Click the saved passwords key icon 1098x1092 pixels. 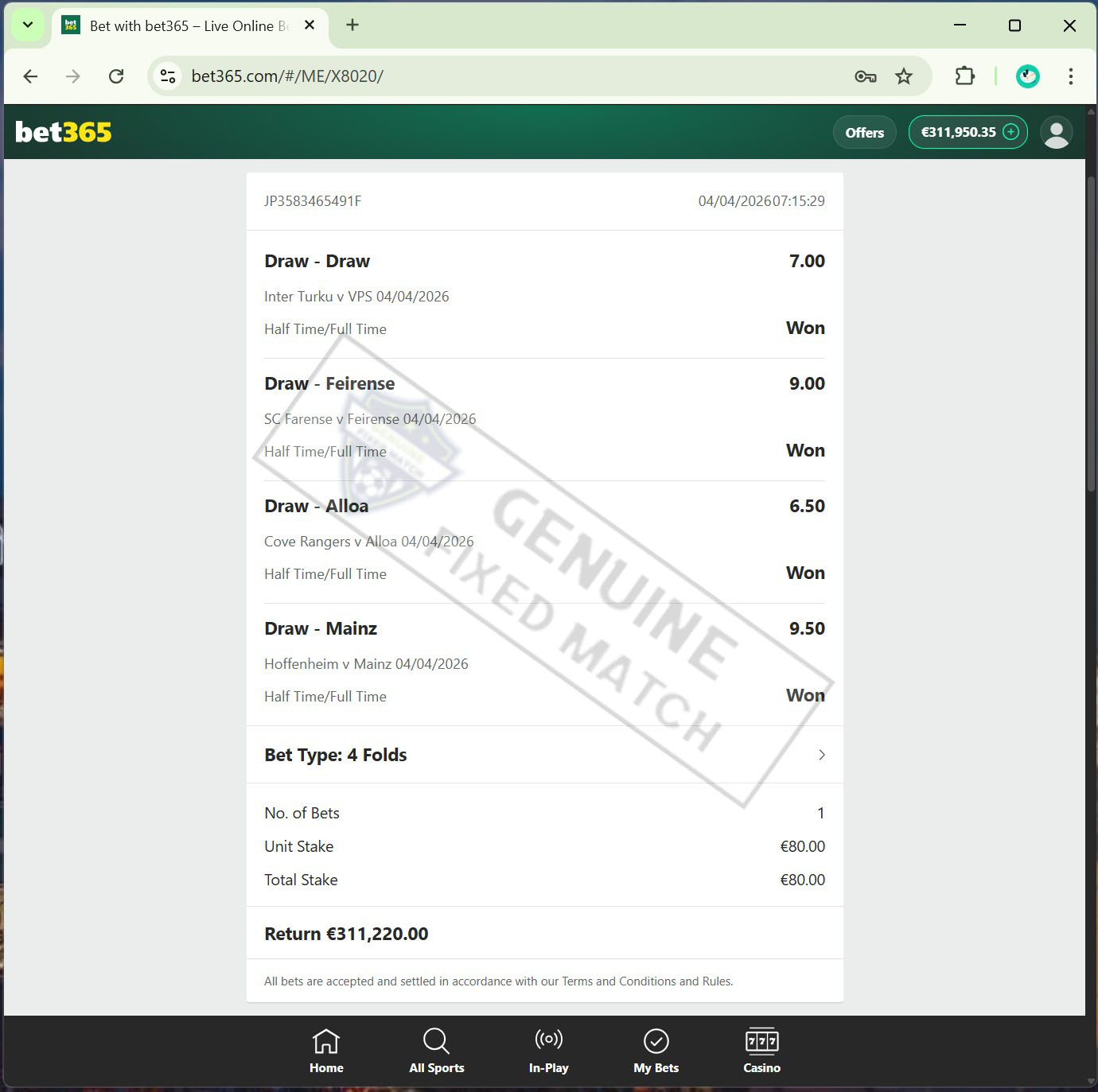(x=865, y=76)
